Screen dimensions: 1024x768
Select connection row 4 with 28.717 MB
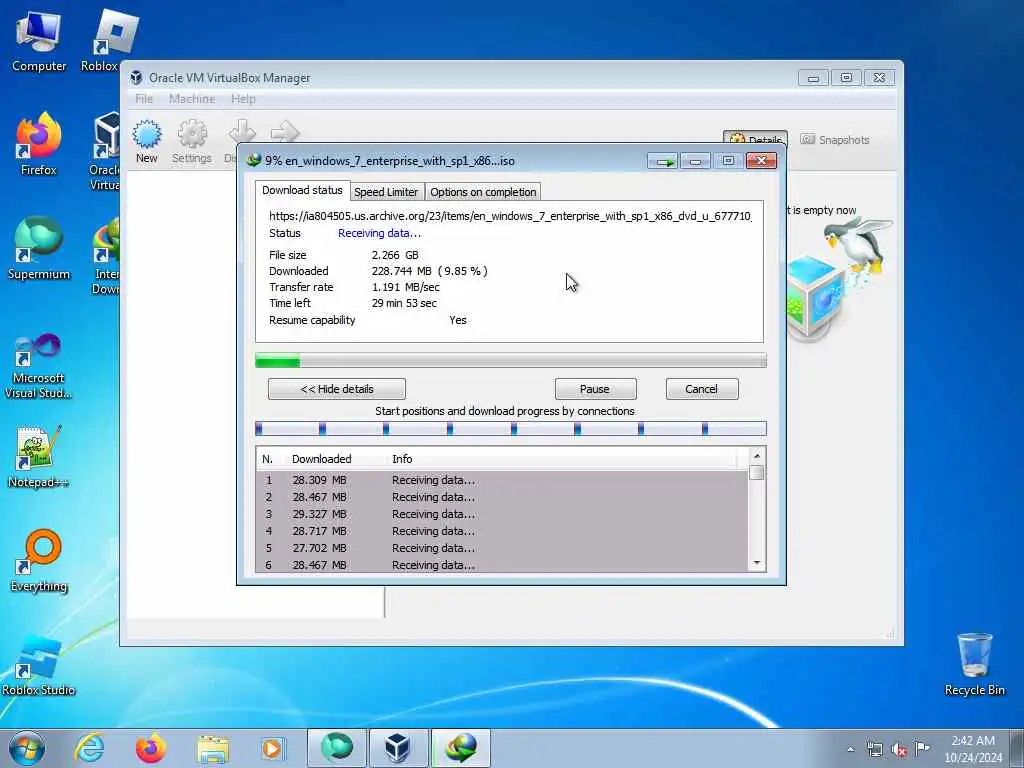502,531
